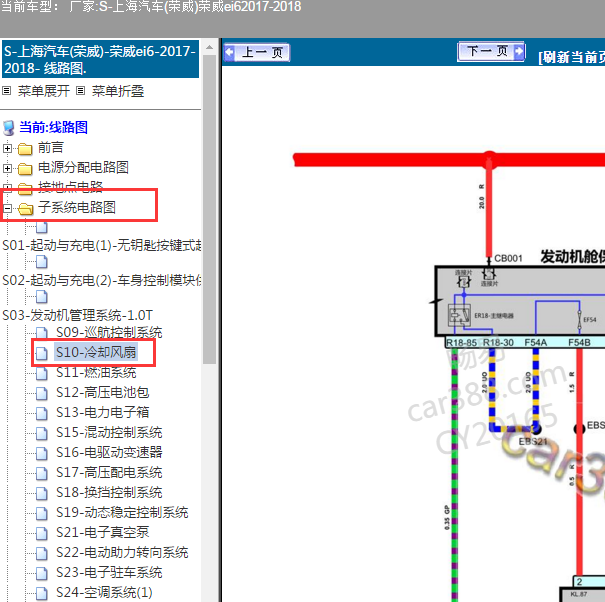Image resolution: width=605 pixels, height=602 pixels.
Task: Click the 上海汽车(荣威) 线路图 sidebar title
Action: coord(100,59)
